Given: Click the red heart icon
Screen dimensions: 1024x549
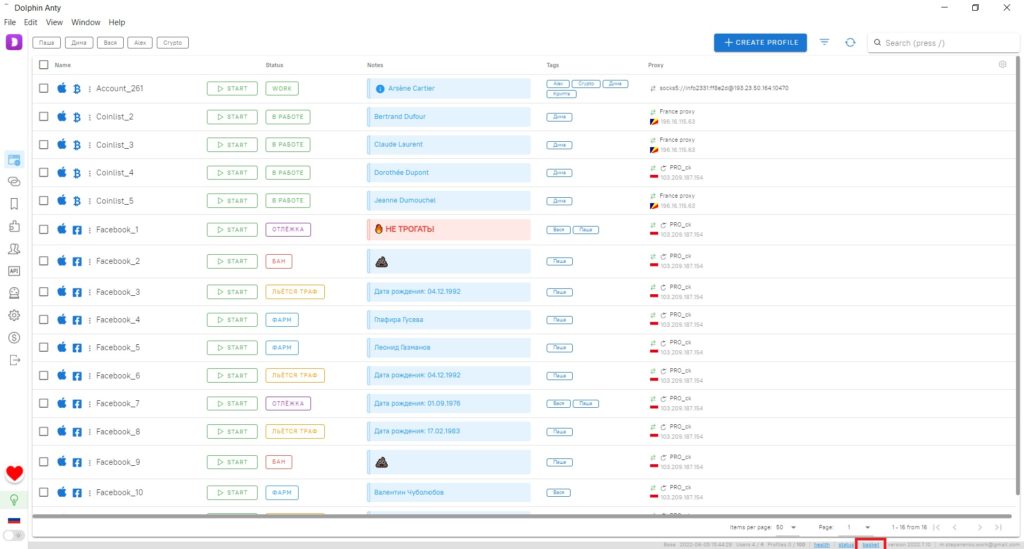Looking at the screenshot, I should tap(14, 473).
